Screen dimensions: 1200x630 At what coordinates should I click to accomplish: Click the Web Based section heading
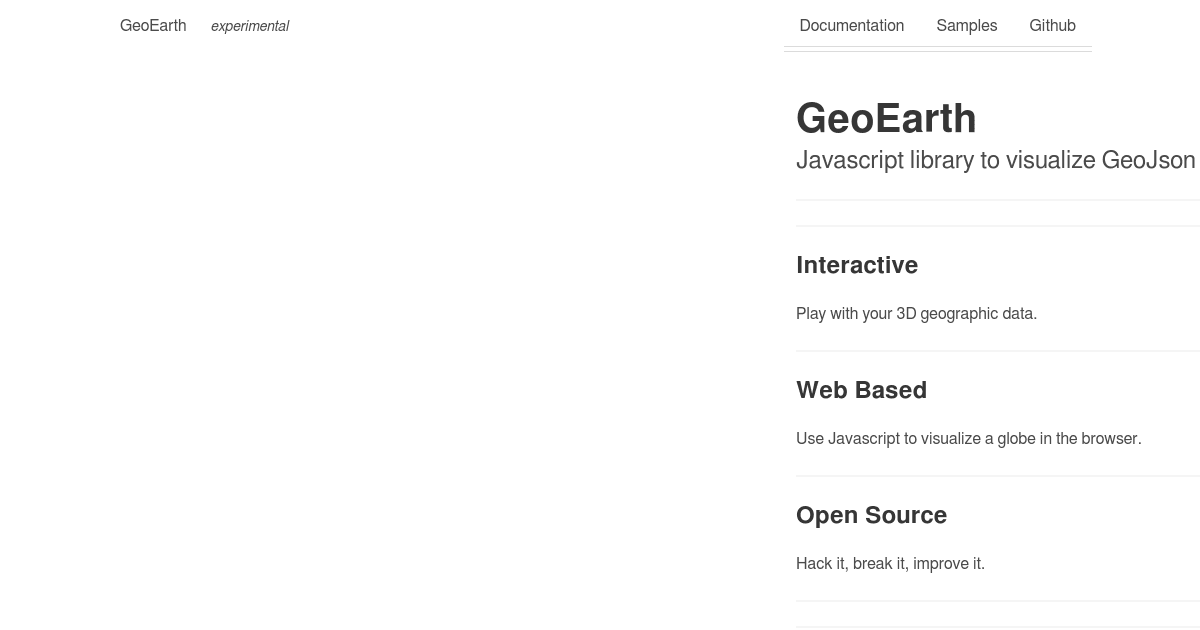coord(861,390)
